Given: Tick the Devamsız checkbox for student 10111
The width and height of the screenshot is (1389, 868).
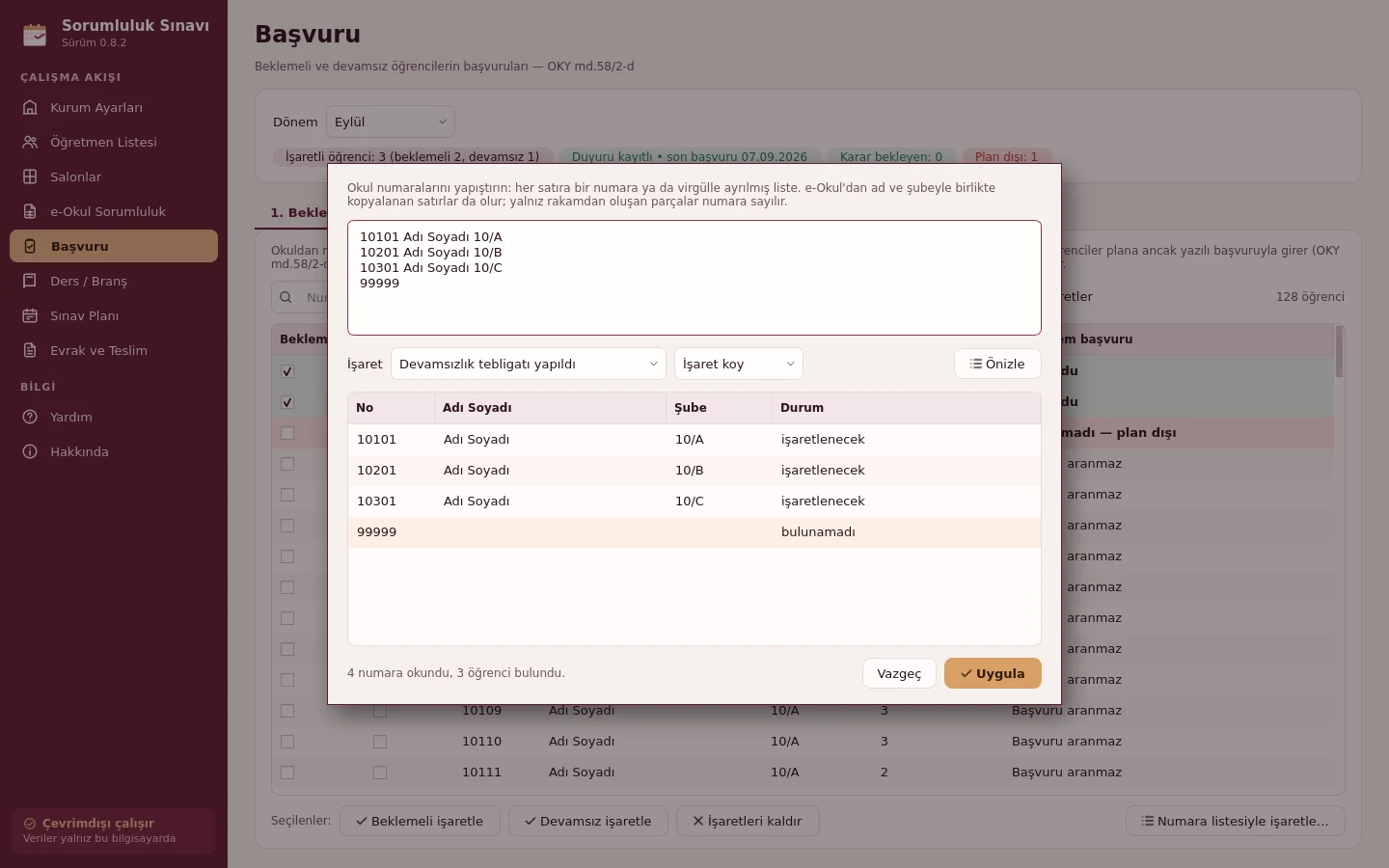Looking at the screenshot, I should [380, 773].
